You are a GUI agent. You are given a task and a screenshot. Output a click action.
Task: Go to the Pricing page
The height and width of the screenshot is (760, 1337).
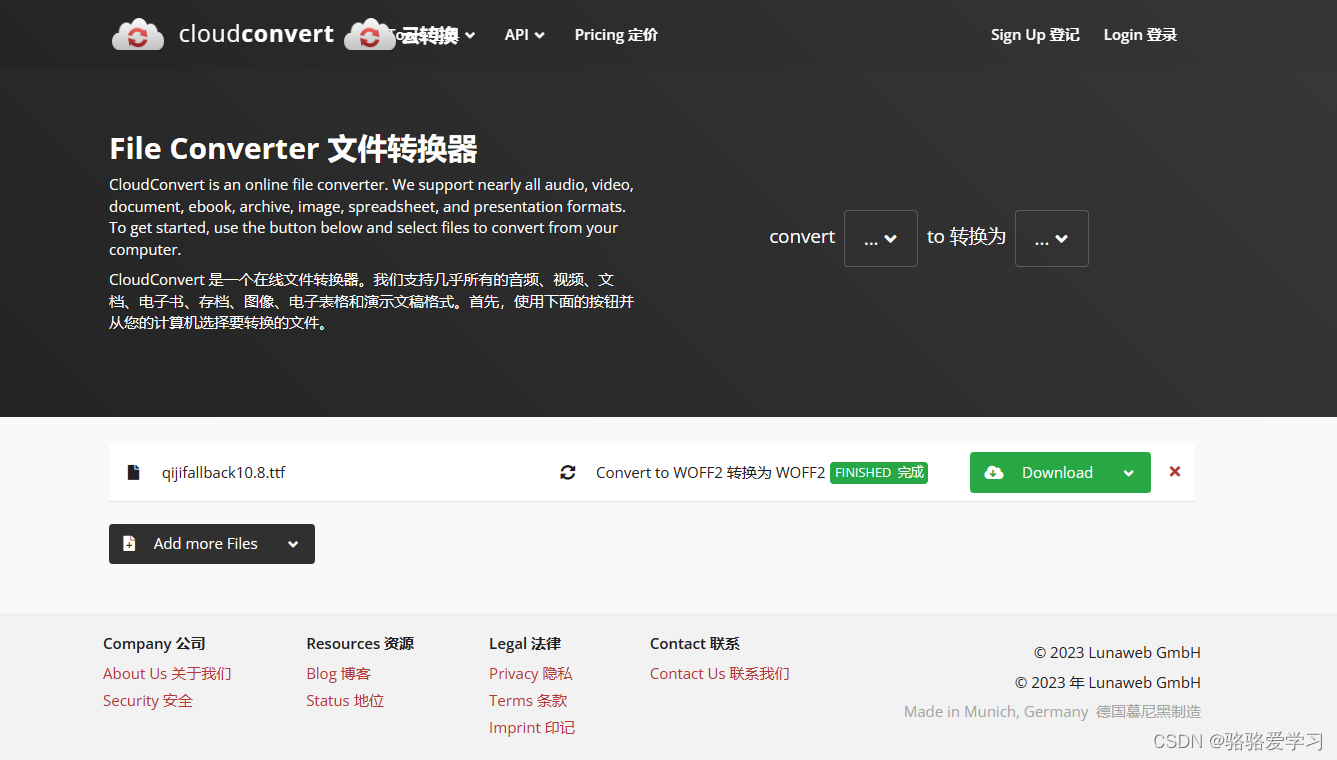(x=616, y=35)
